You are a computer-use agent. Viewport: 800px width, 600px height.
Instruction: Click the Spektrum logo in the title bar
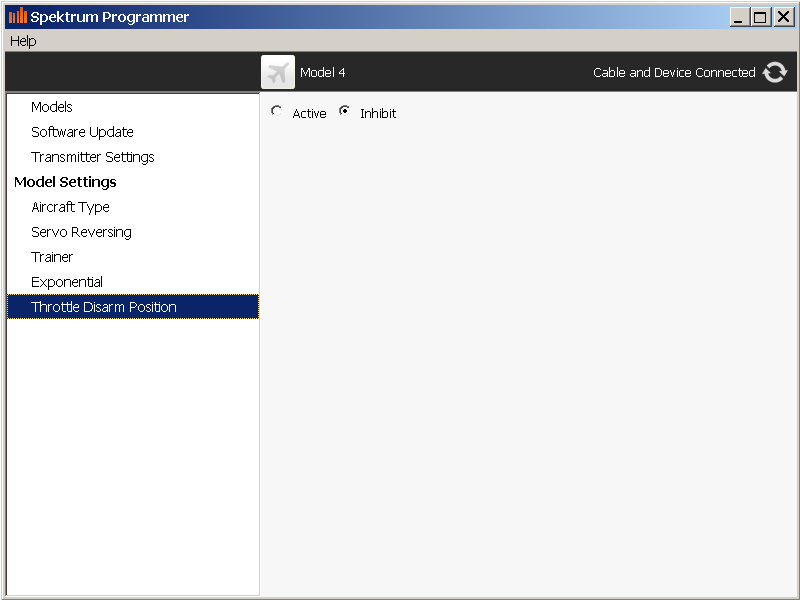(18, 16)
